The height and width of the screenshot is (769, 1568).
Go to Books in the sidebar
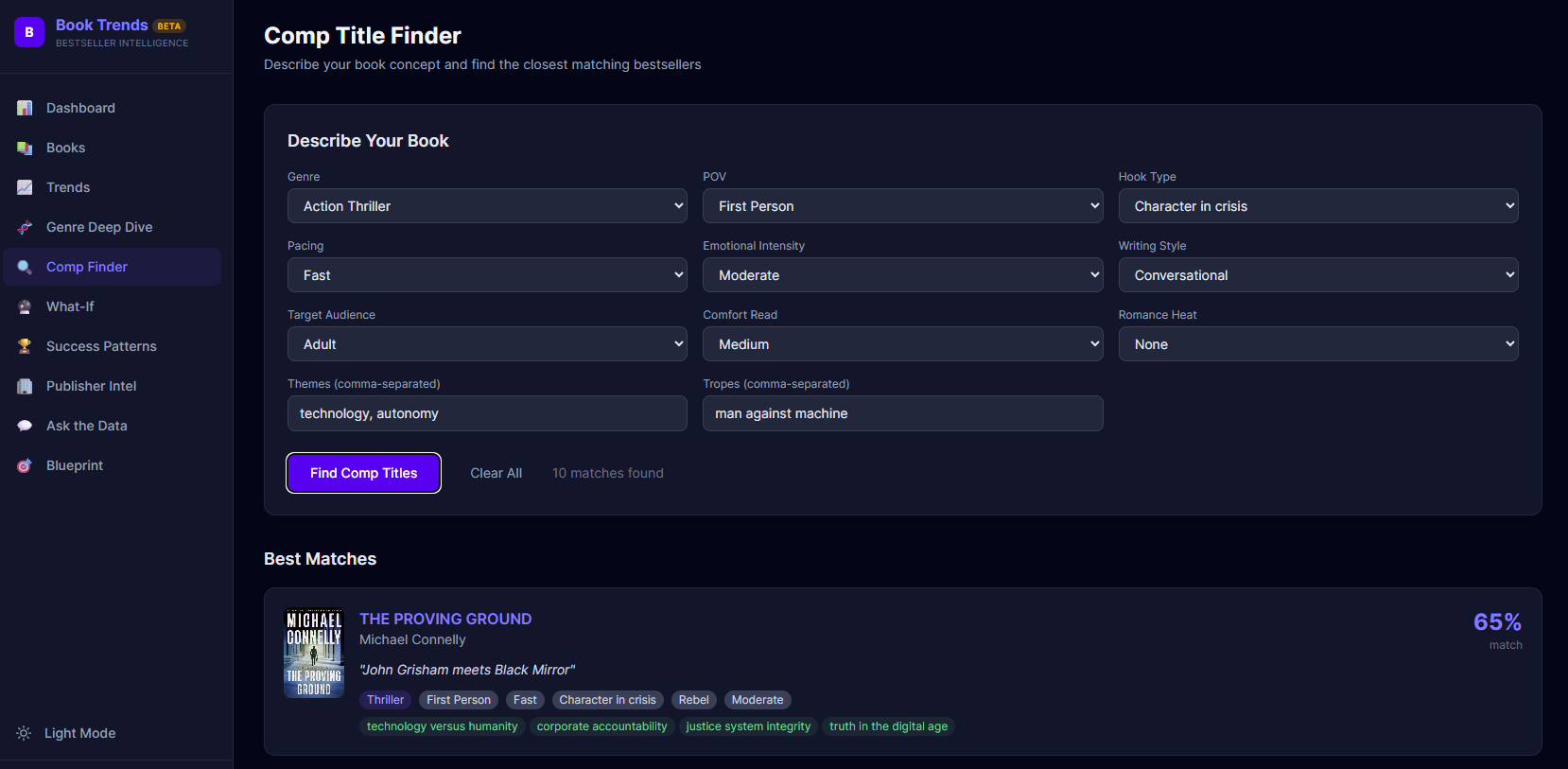click(x=113, y=148)
